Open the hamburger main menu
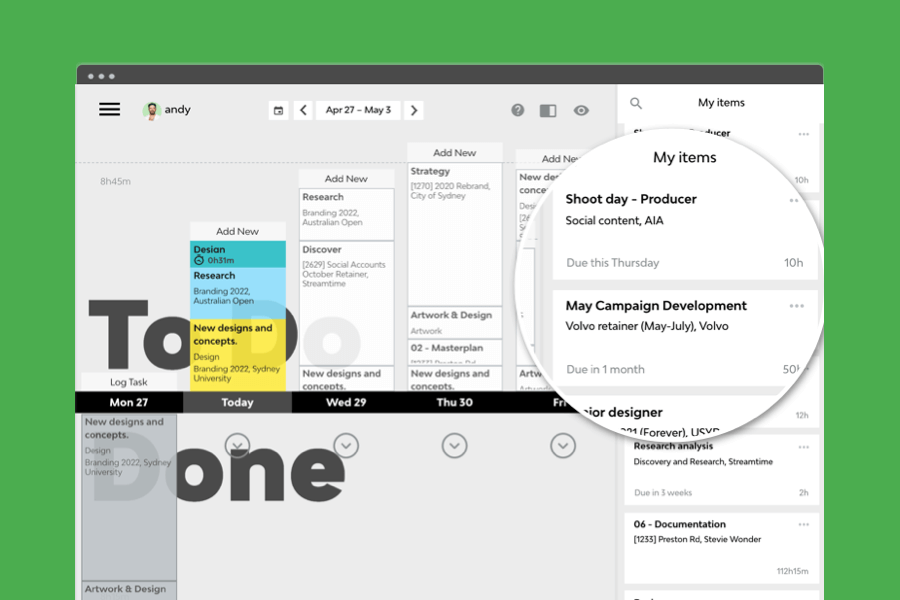Screen dimensions: 900x600 109,109
